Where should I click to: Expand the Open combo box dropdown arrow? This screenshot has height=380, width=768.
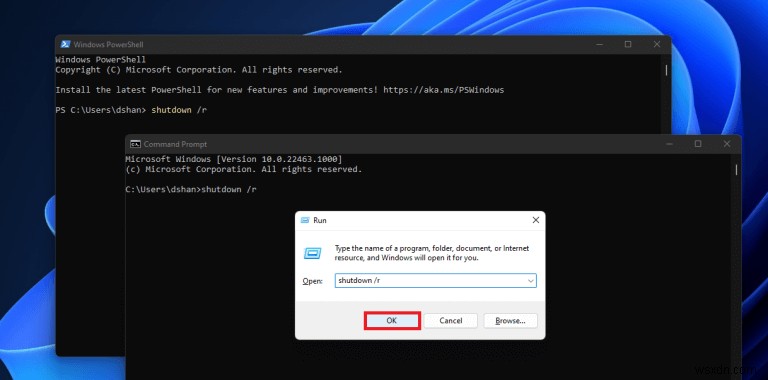[530, 281]
